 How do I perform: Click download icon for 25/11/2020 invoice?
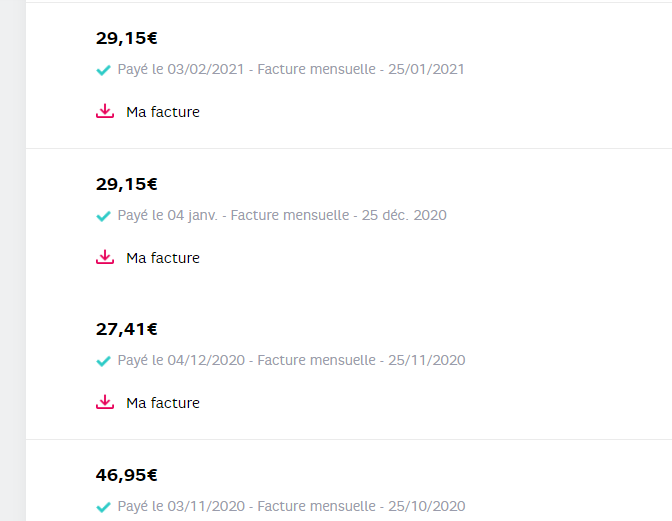tap(105, 403)
